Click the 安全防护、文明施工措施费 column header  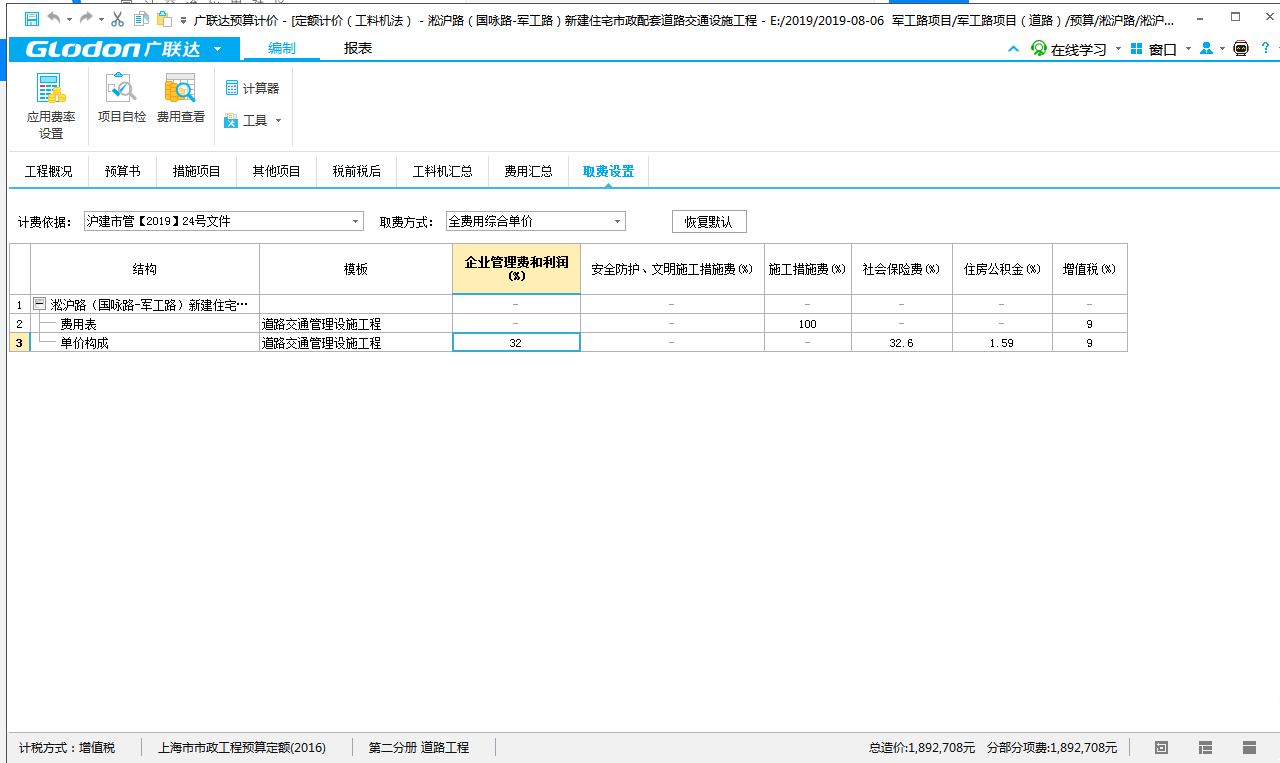(672, 269)
